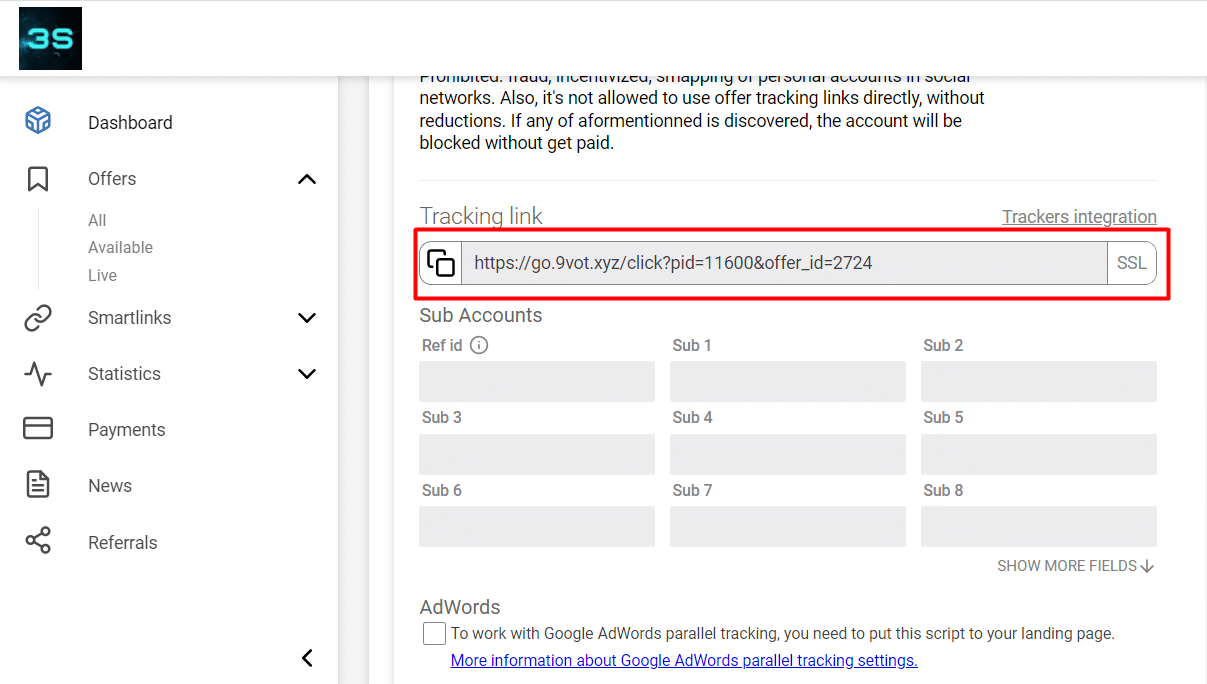Click the 3S logo

(50, 39)
